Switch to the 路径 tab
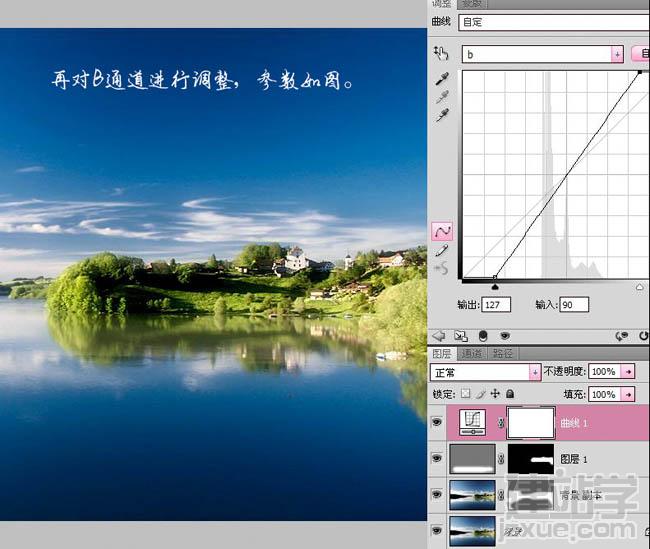Screen dimensions: 650x549 [x=503, y=354]
